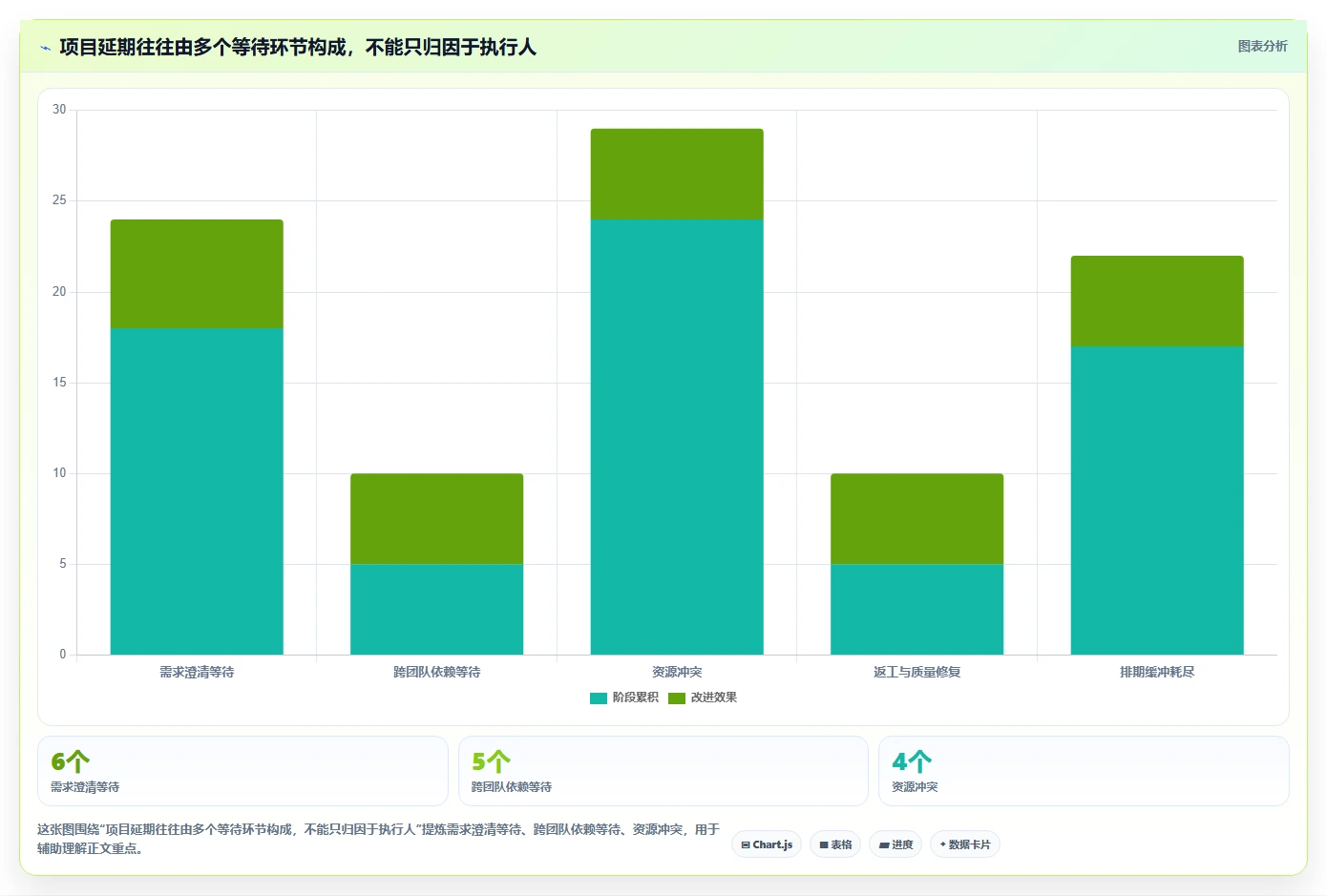Click green bar segment for 资源冲突
The image size is (1327, 896).
677,174
